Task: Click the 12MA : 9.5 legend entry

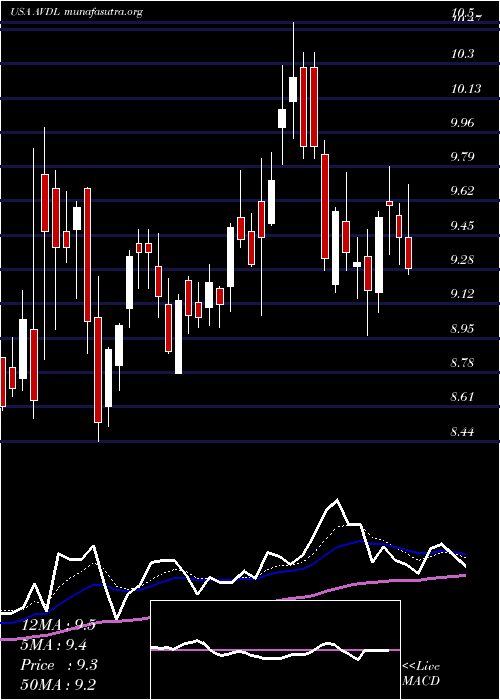Action: 58,625
